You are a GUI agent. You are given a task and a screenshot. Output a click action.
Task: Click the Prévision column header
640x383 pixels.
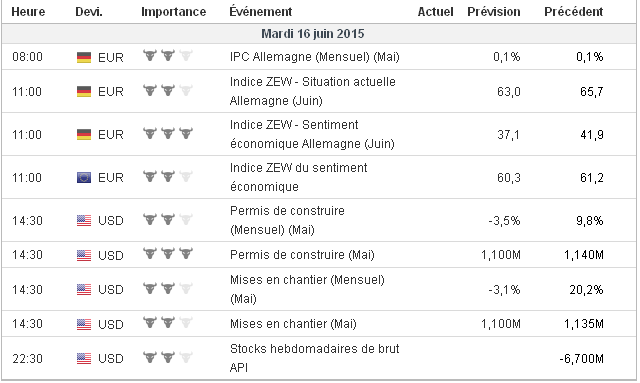tap(494, 11)
